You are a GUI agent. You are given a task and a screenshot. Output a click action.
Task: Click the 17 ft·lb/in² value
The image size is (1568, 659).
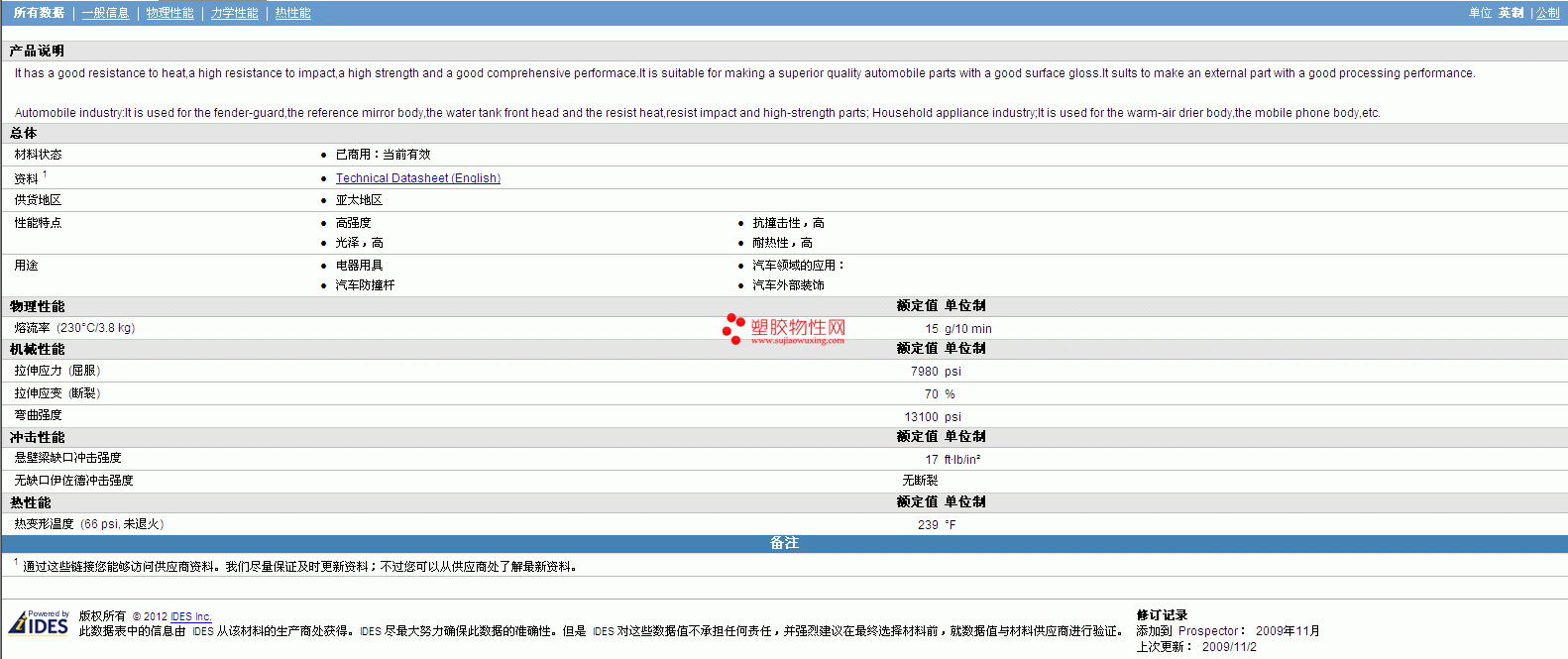(952, 460)
